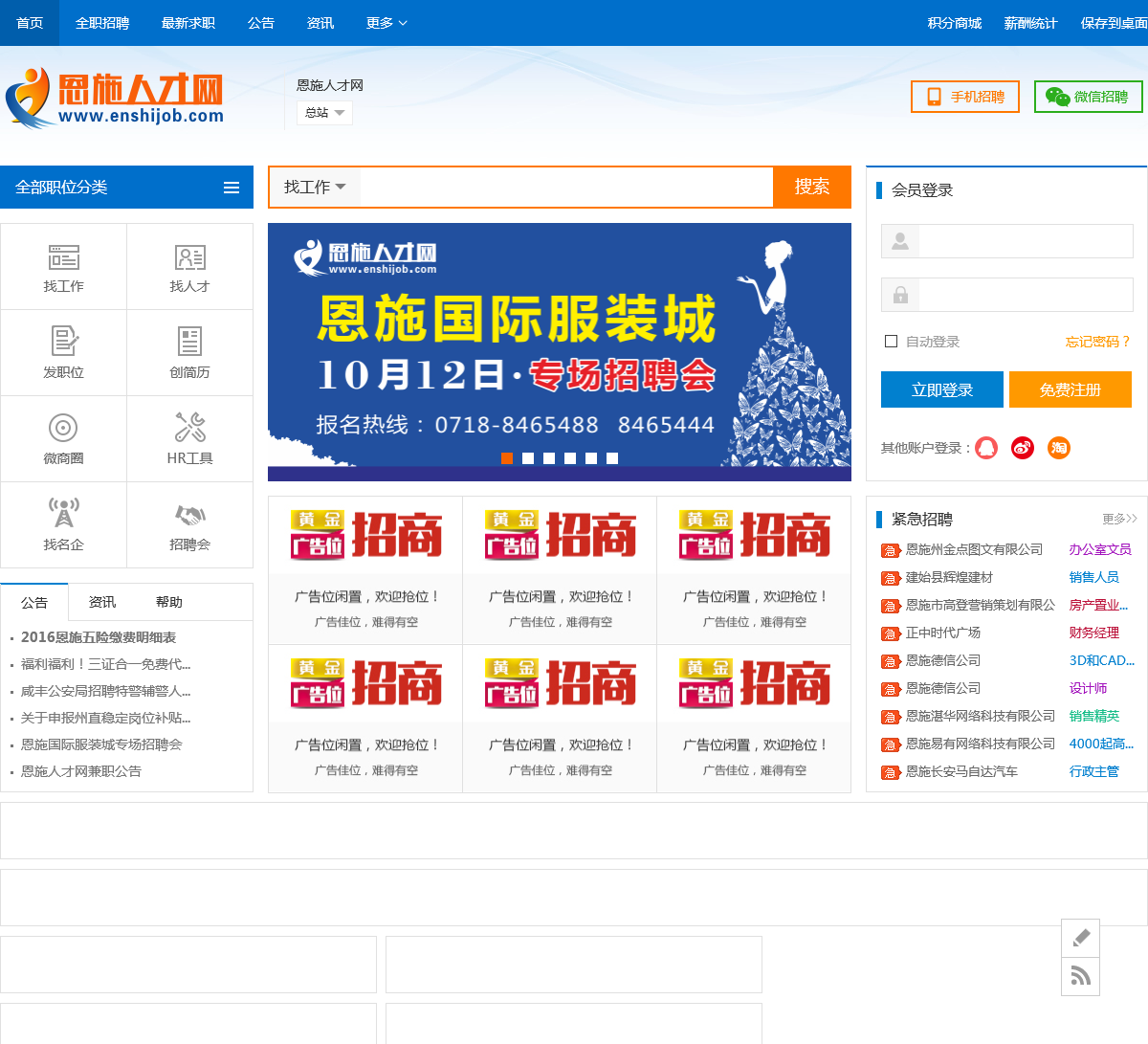Image resolution: width=1148 pixels, height=1044 pixels.
Task: Open the 微商圈 circle icon
Action: coord(63,428)
